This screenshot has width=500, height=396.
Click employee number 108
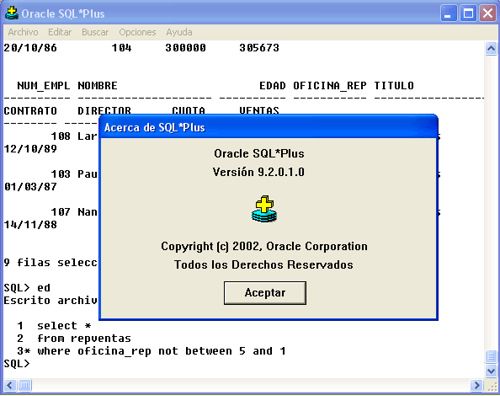[61, 136]
